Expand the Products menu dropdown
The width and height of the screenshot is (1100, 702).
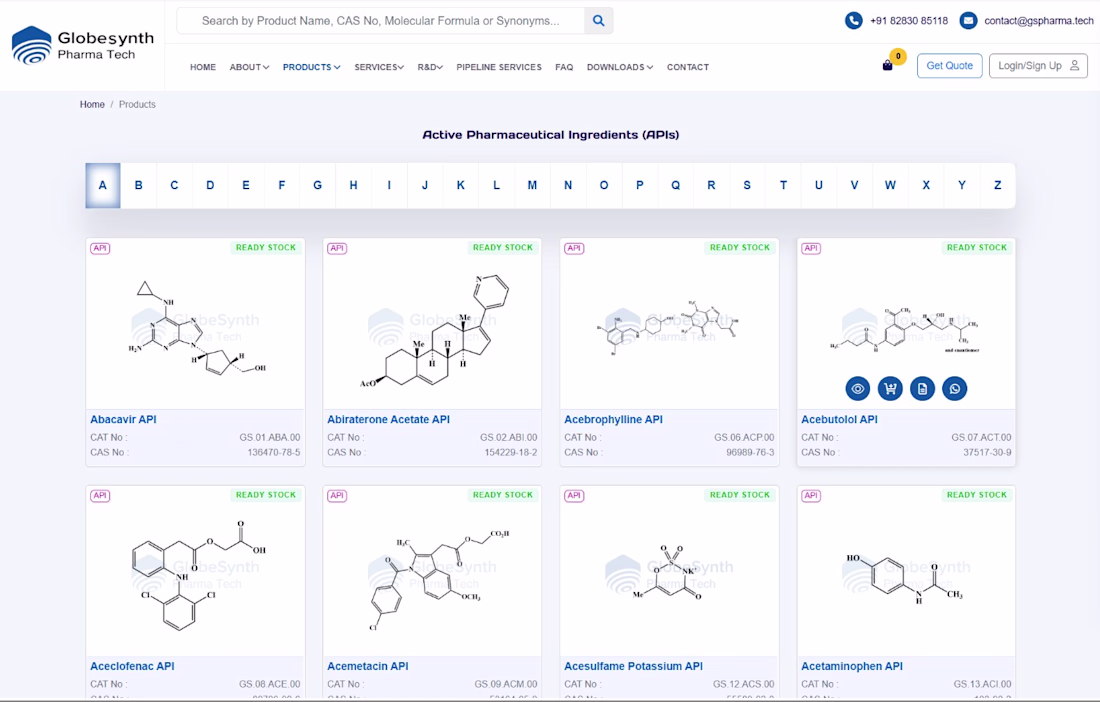(x=311, y=67)
